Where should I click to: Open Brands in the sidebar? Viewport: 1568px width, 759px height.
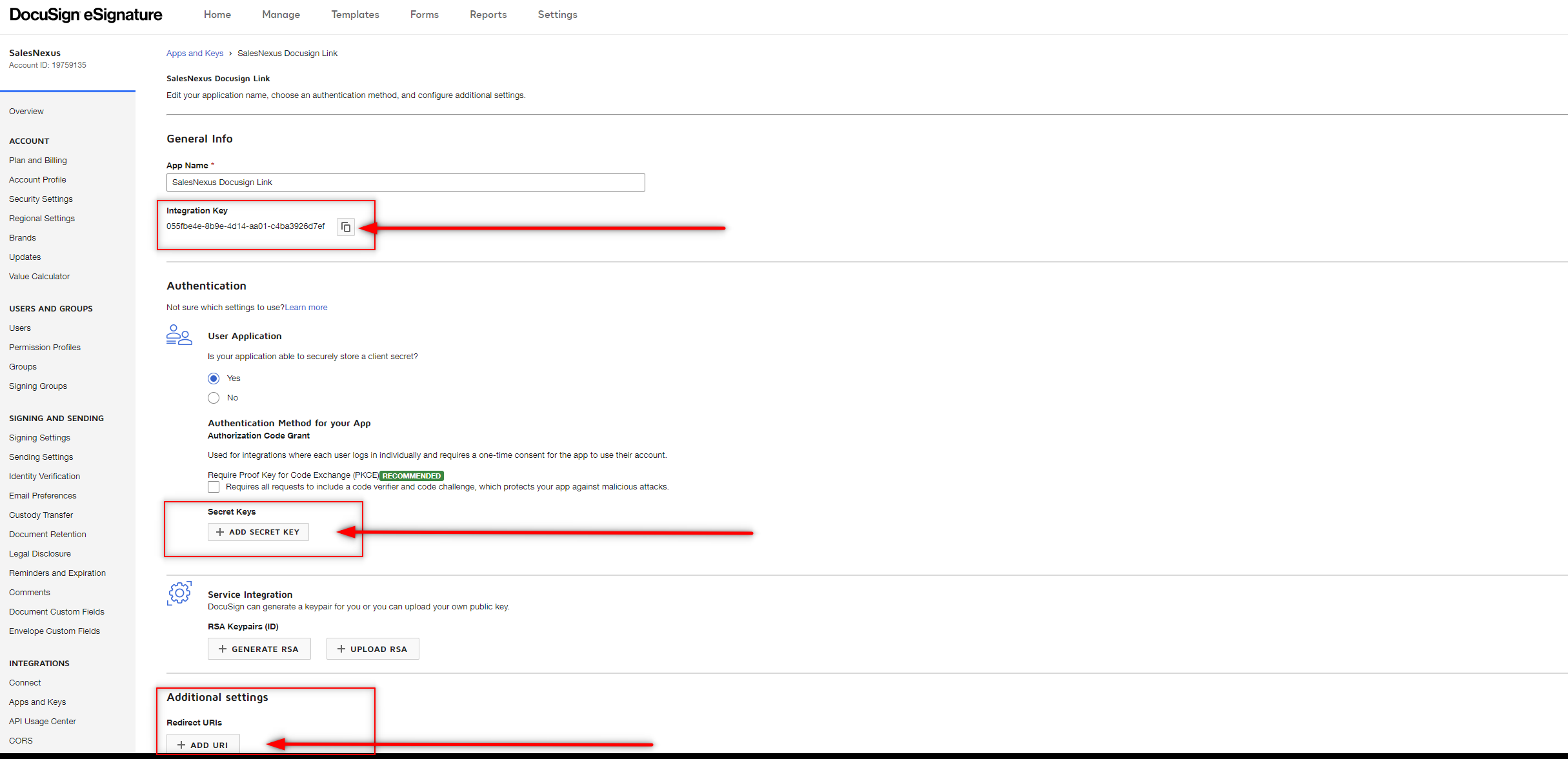23,238
